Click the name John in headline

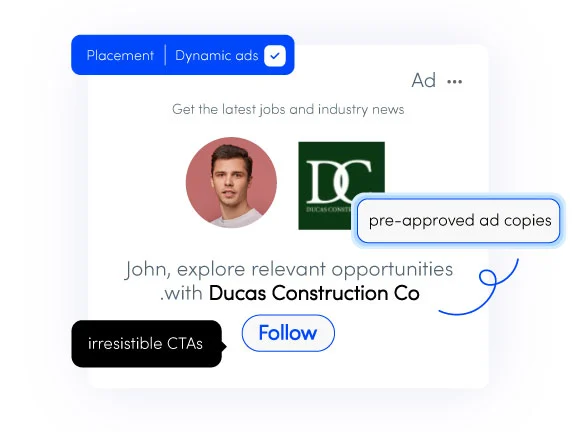pos(145,269)
